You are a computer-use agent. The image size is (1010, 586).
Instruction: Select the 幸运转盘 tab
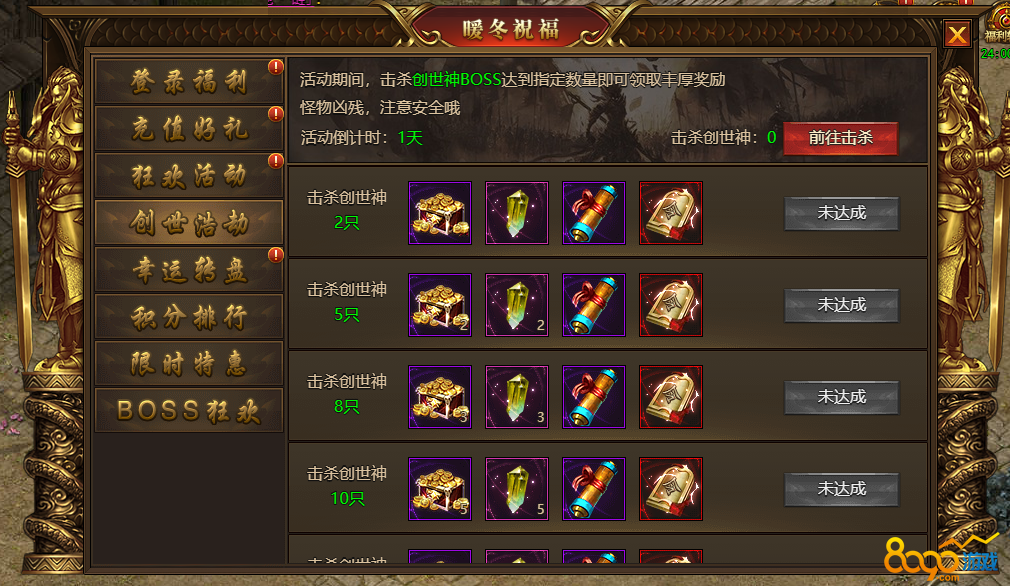[x=189, y=269]
